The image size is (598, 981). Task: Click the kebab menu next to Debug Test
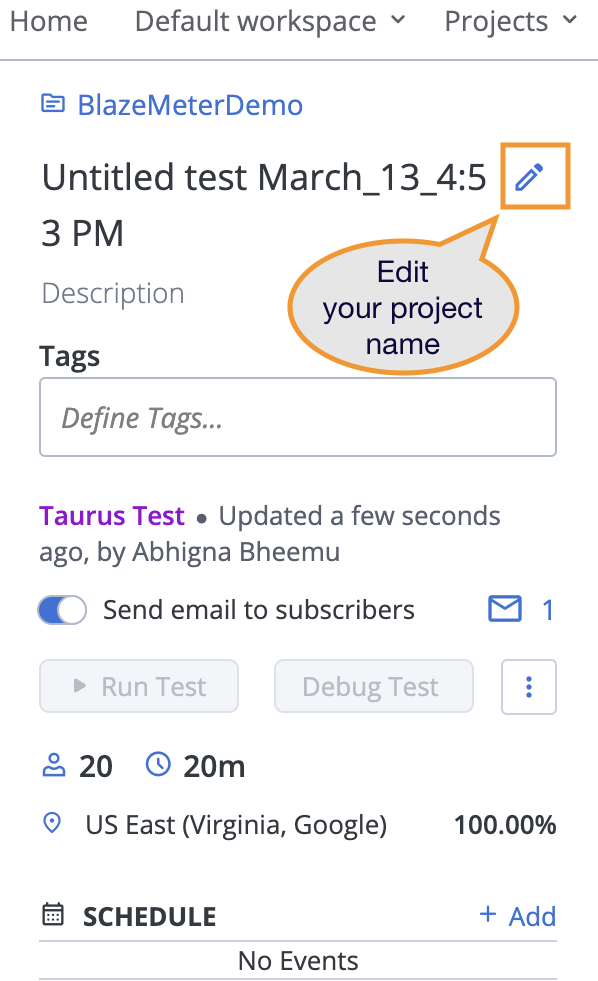click(528, 687)
